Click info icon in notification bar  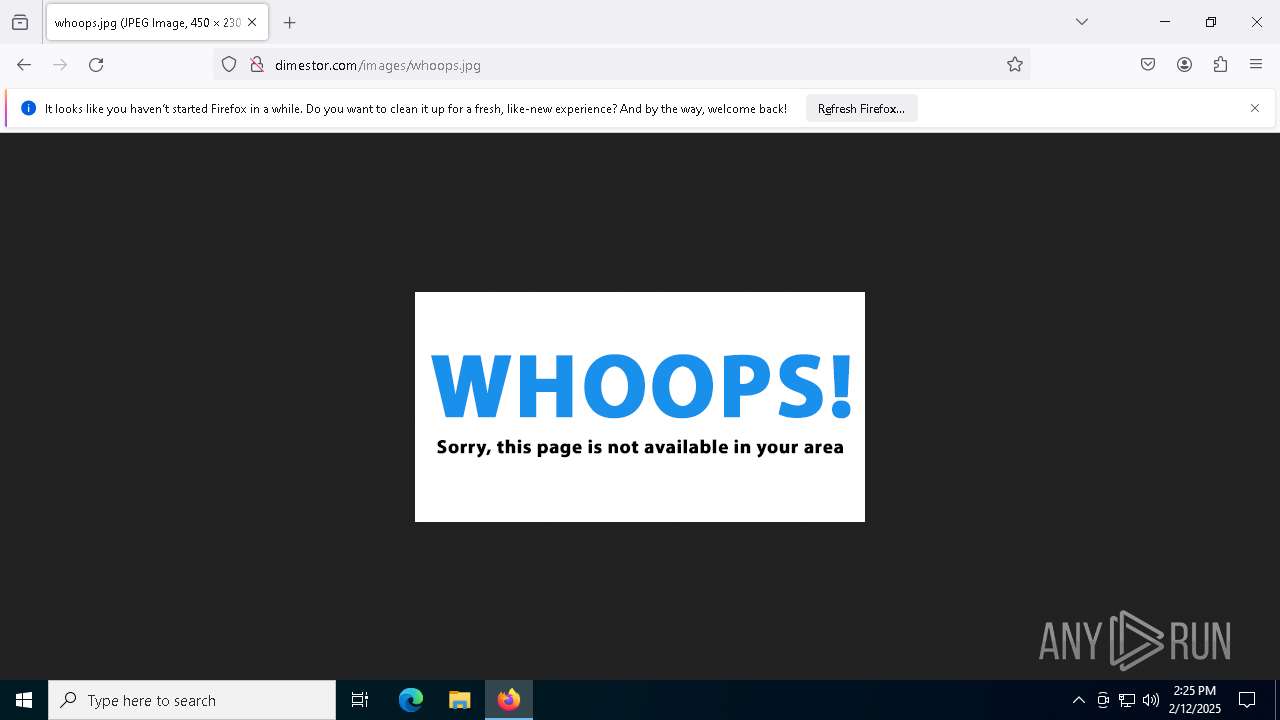coord(28,108)
